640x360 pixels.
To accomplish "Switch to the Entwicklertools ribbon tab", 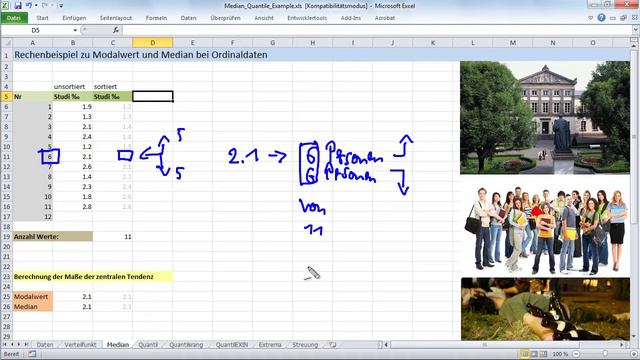I will click(307, 18).
